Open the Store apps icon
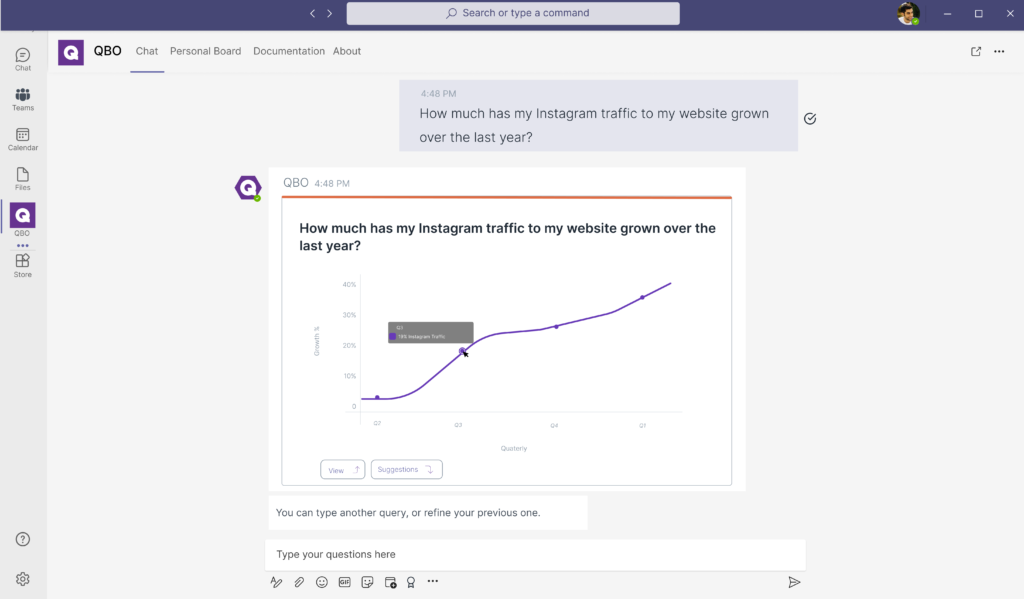The width and height of the screenshot is (1024, 599). click(x=23, y=265)
